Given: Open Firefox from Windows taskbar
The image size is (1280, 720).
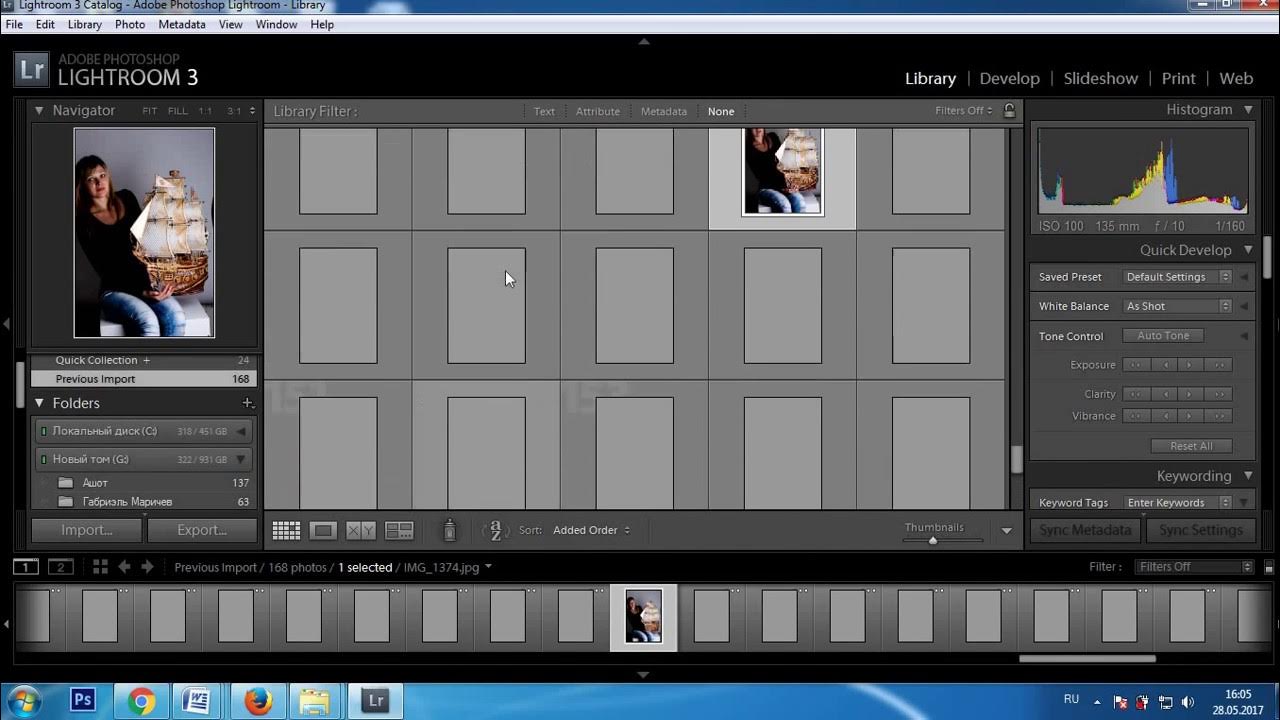Looking at the screenshot, I should click(x=258, y=701).
